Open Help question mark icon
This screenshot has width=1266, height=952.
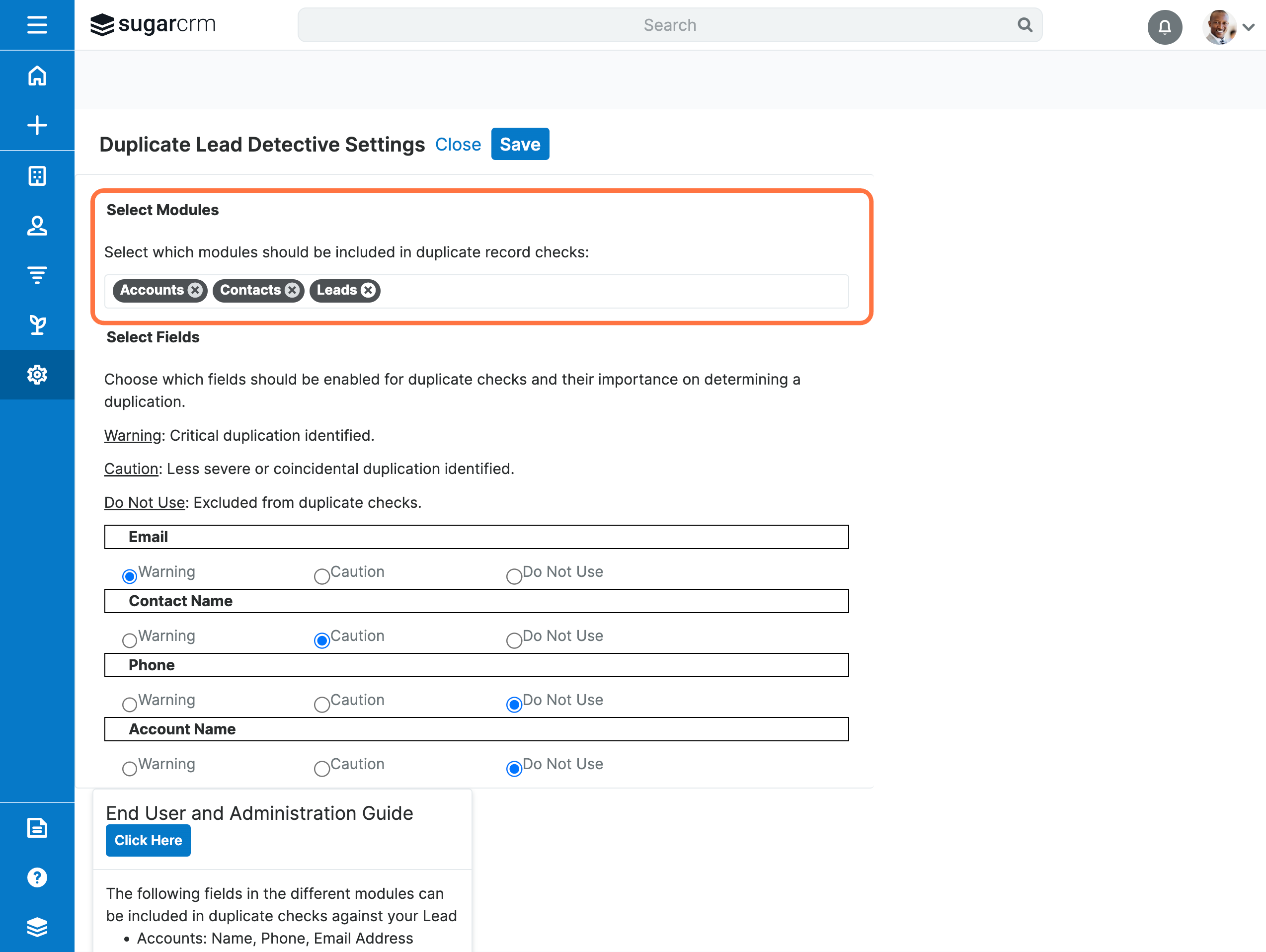pyautogui.click(x=37, y=877)
